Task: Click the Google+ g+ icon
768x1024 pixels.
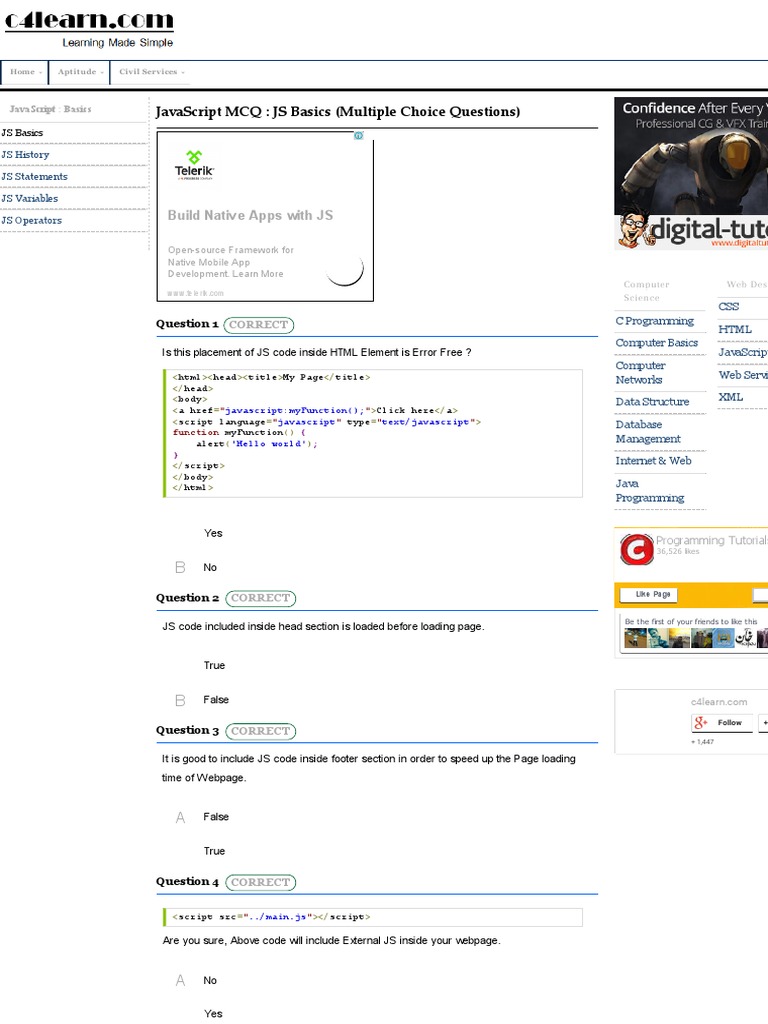Action: (701, 723)
